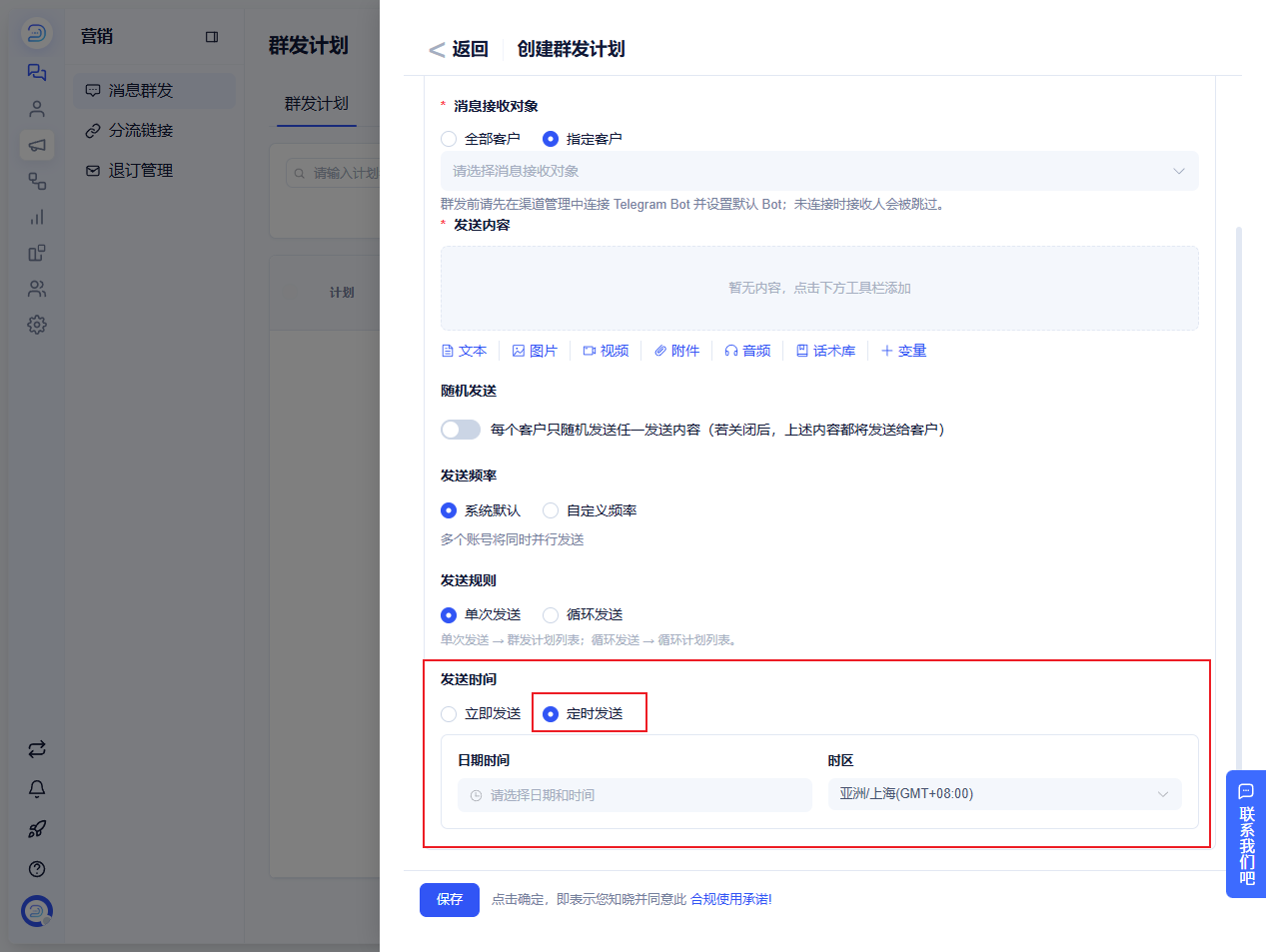1266x952 pixels.
Task: Toggle the 随机发送 switch
Action: point(461,430)
